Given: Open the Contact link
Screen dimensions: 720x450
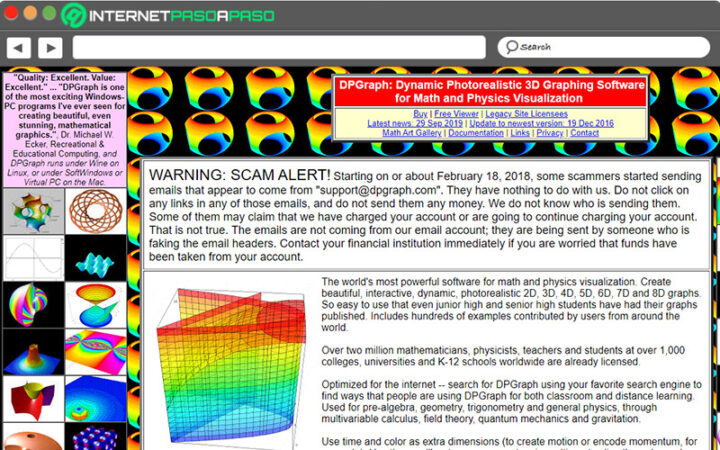Looking at the screenshot, I should click(585, 133).
